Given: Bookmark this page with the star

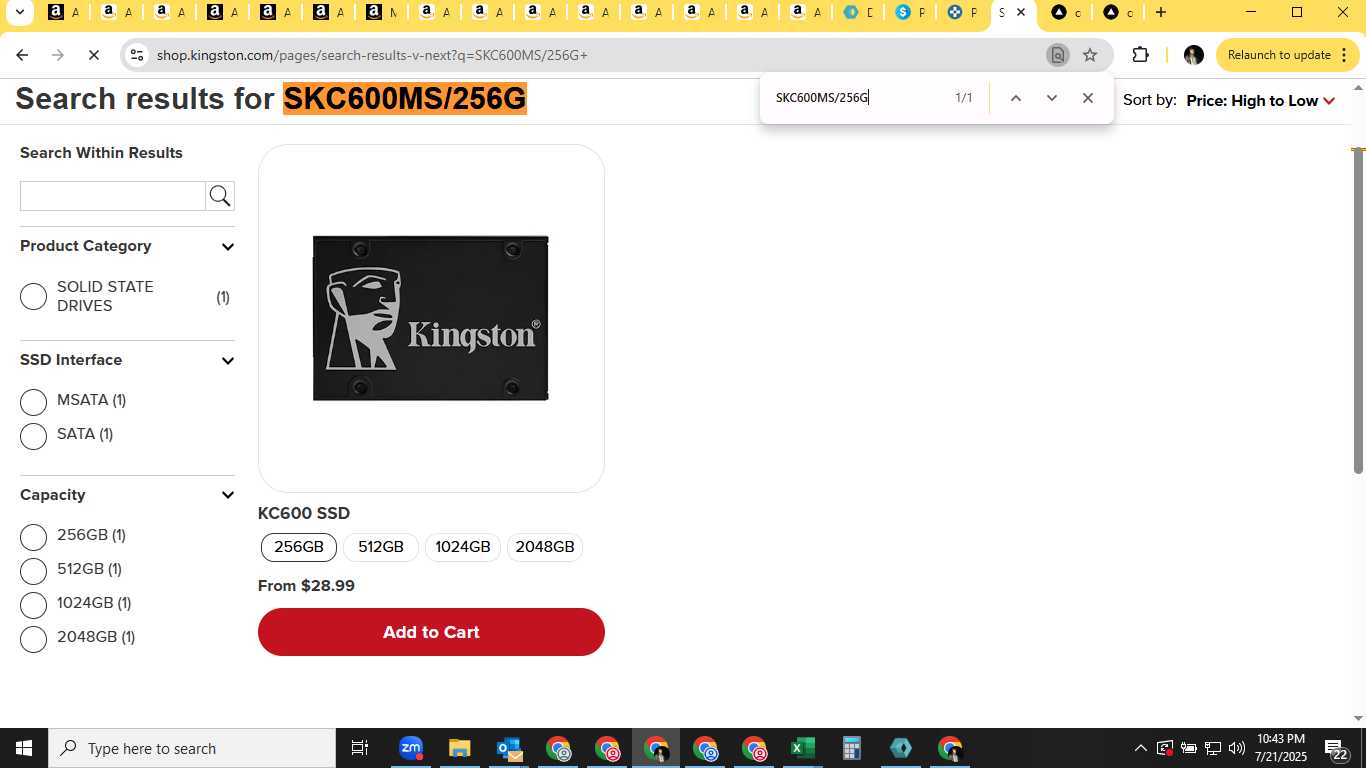Looking at the screenshot, I should pyautogui.click(x=1090, y=55).
